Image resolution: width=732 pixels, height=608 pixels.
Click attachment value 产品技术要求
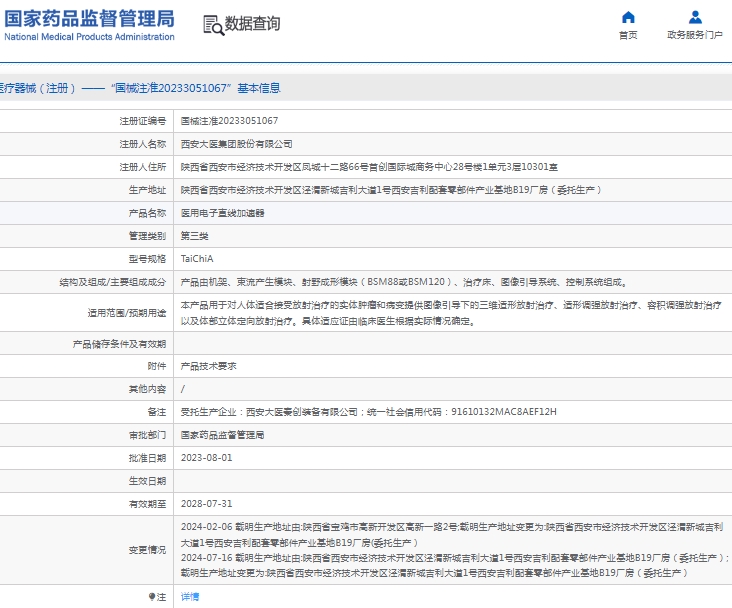(209, 366)
